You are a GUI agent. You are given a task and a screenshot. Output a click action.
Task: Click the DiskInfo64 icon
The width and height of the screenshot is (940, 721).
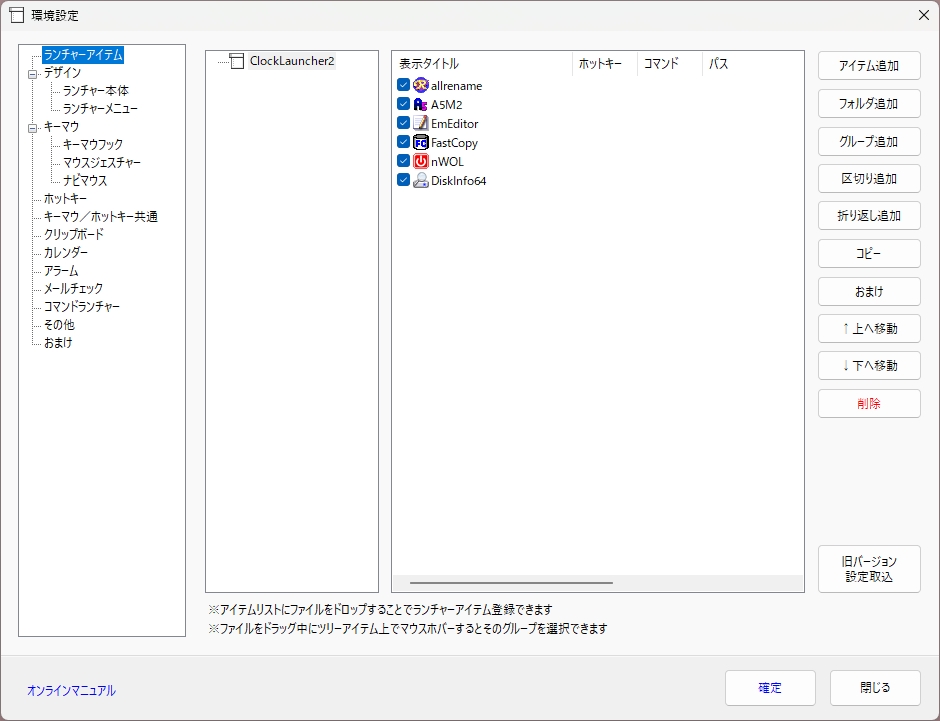[x=421, y=180]
